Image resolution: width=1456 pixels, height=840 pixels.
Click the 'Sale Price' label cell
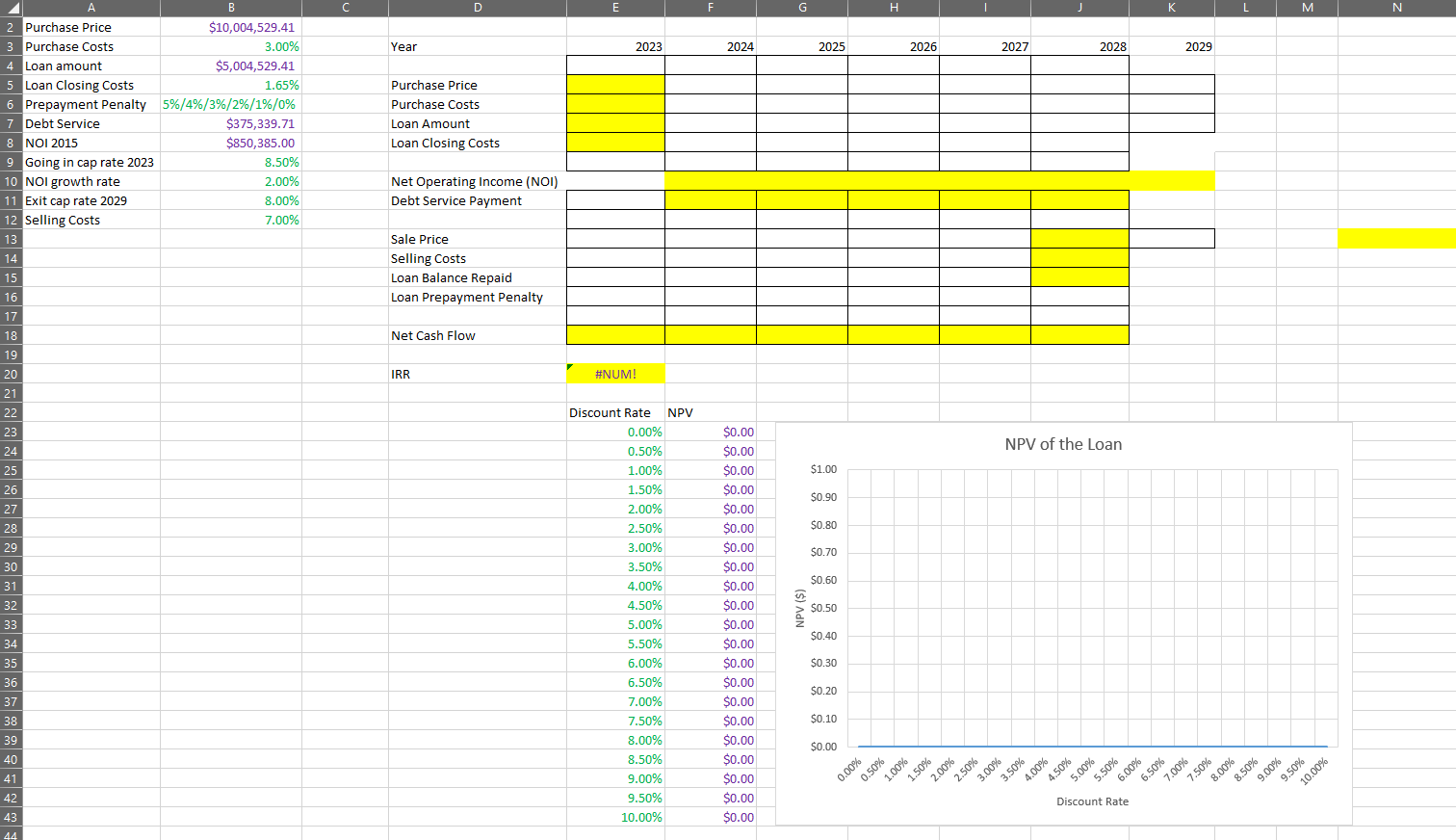tap(478, 239)
